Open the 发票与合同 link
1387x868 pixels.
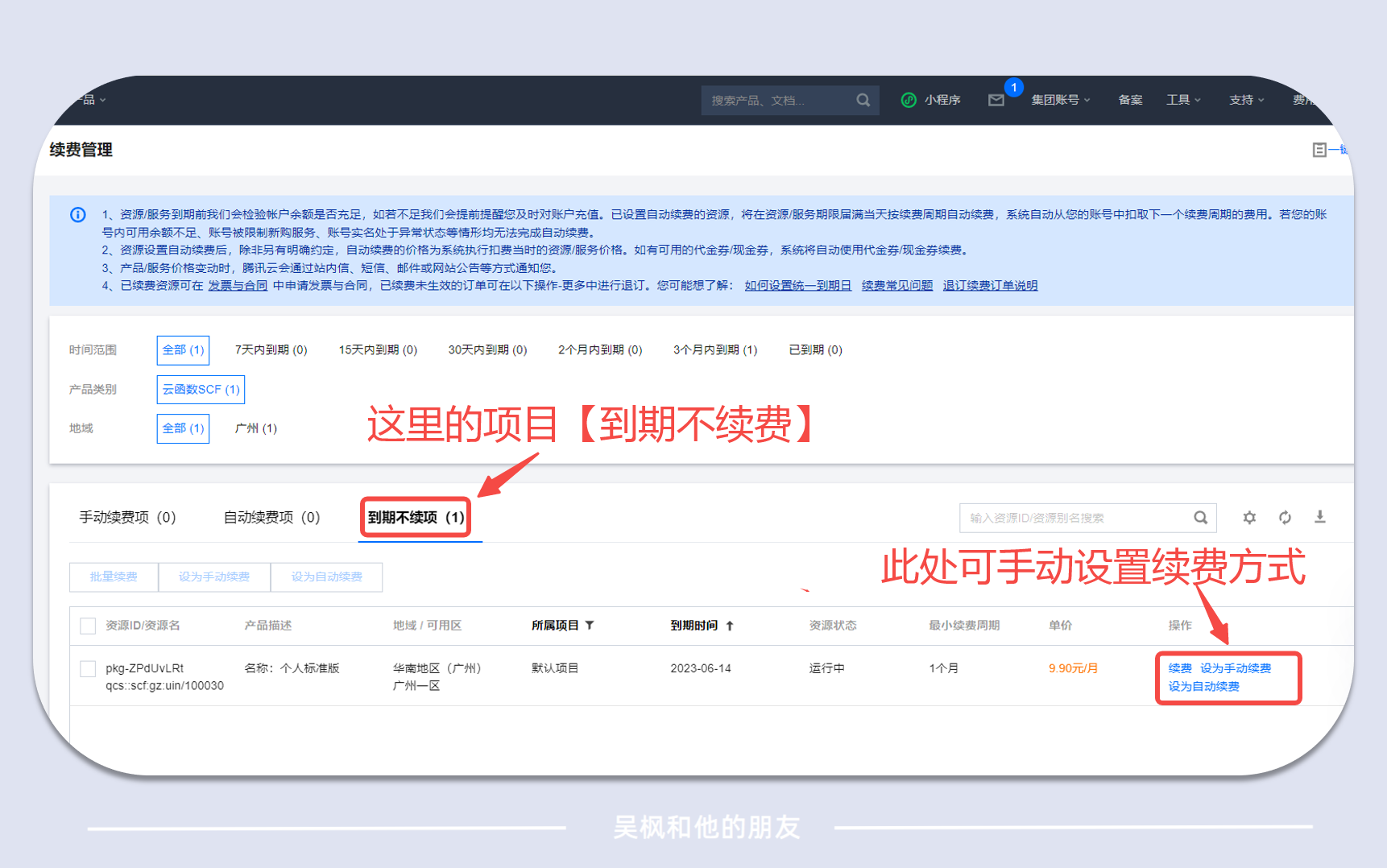[x=238, y=286]
